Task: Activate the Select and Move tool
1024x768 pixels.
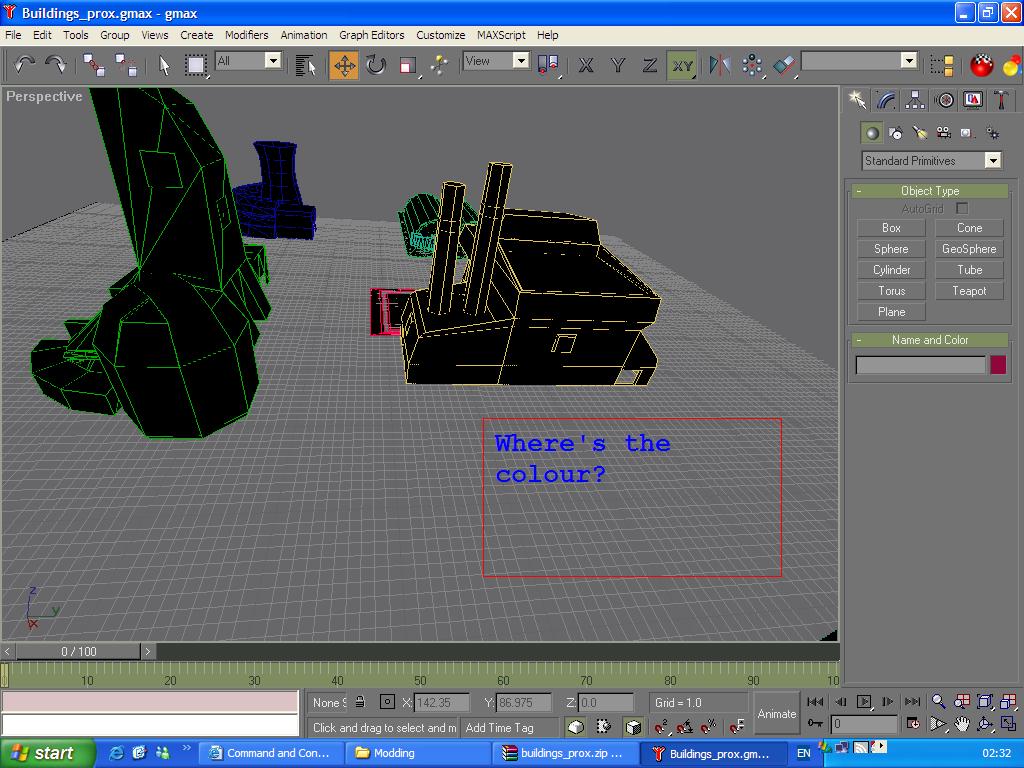Action: pyautogui.click(x=344, y=66)
